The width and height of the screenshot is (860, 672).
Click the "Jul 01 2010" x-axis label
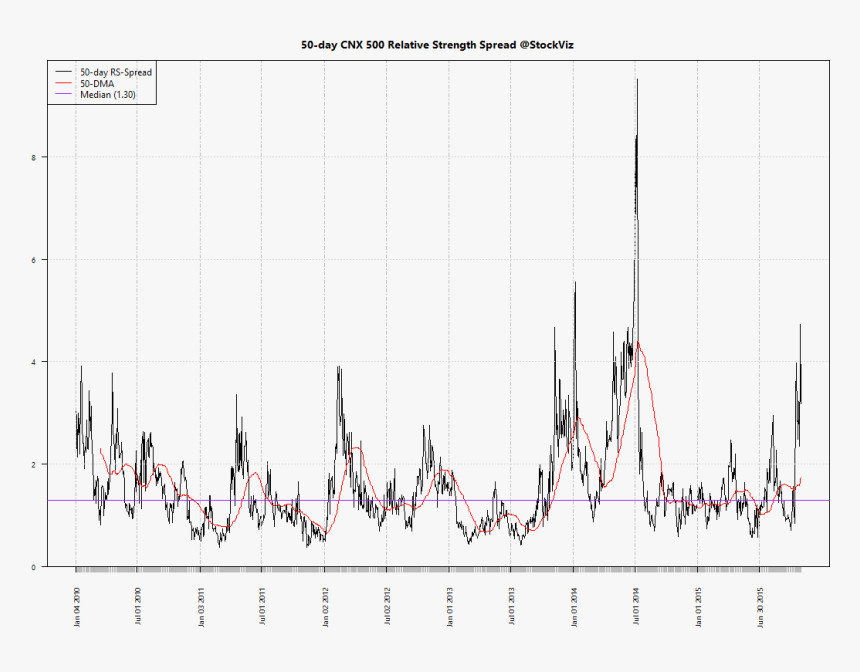click(138, 606)
